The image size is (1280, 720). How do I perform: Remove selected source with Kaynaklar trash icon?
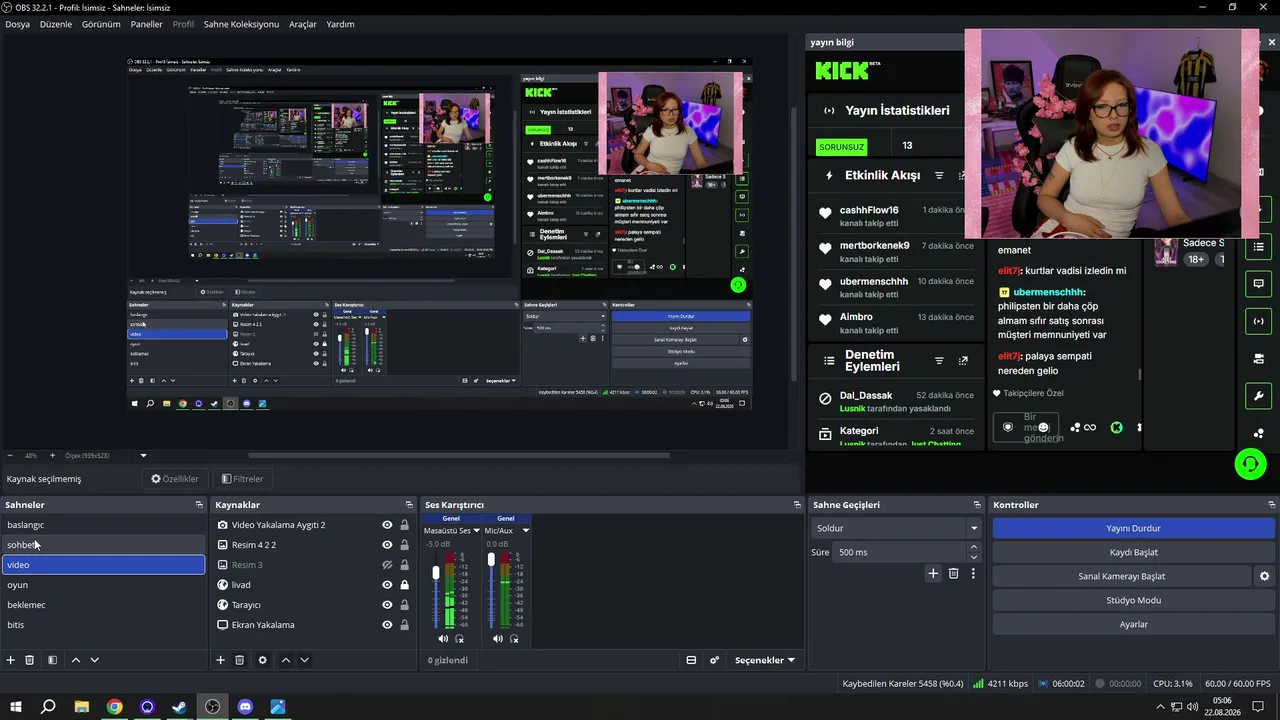240,660
